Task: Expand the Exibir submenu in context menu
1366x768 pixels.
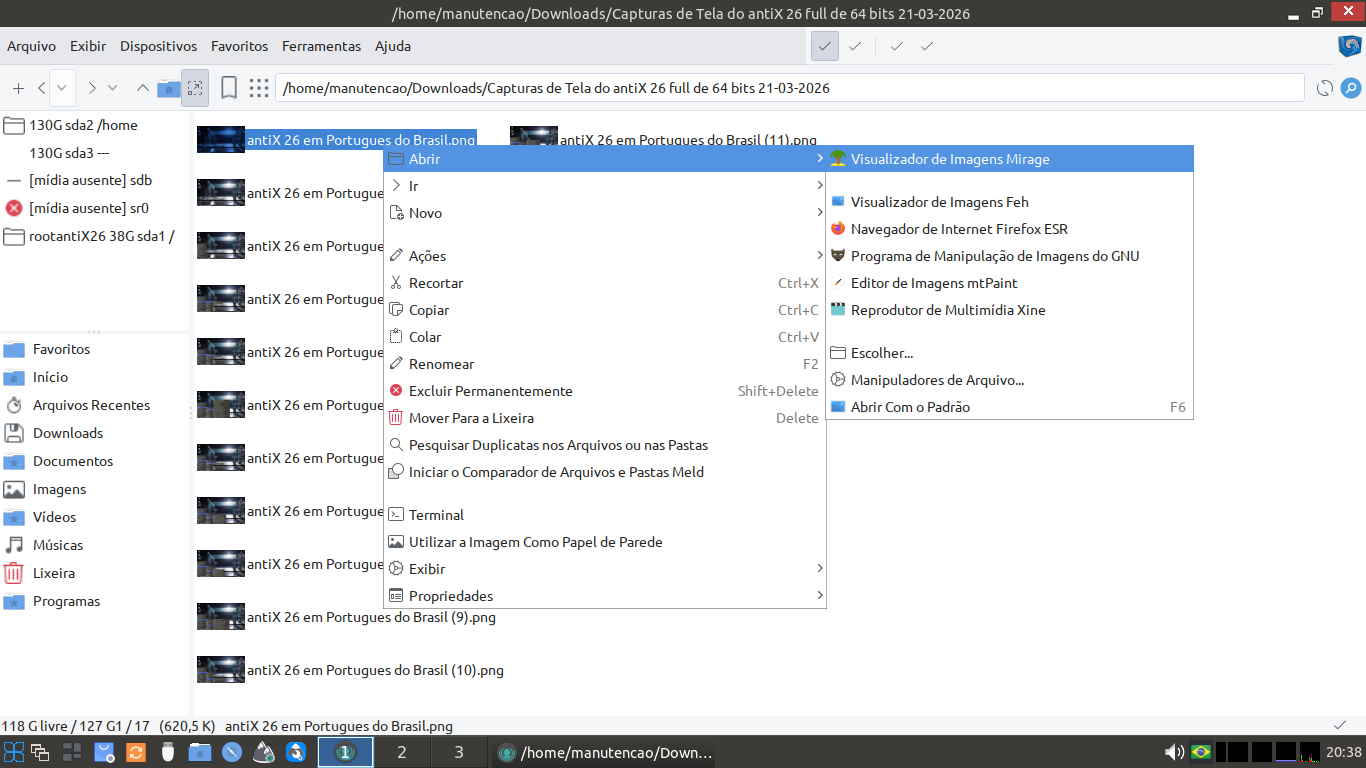Action: coord(605,569)
